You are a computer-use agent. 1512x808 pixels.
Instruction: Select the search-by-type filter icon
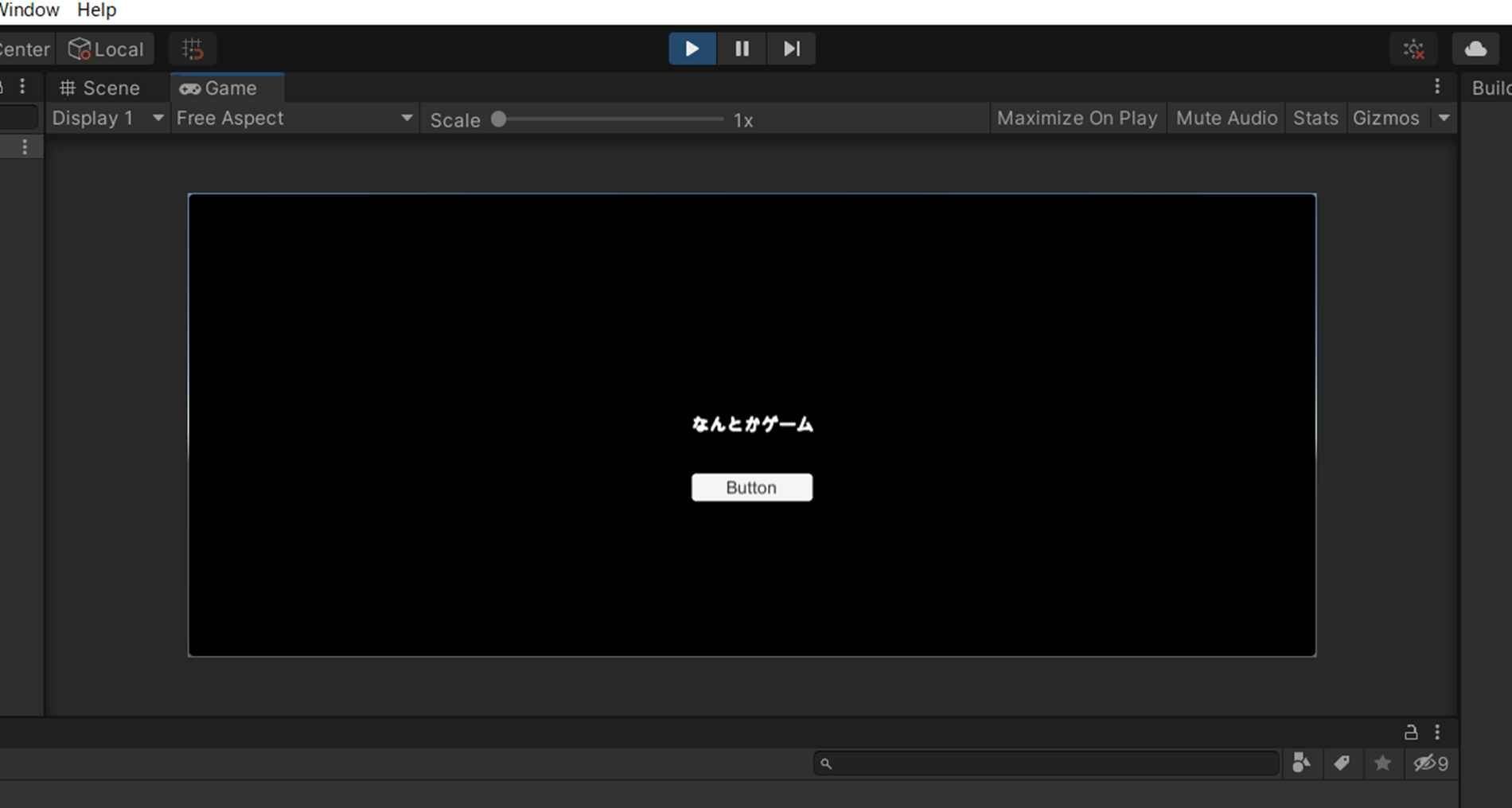(1302, 763)
